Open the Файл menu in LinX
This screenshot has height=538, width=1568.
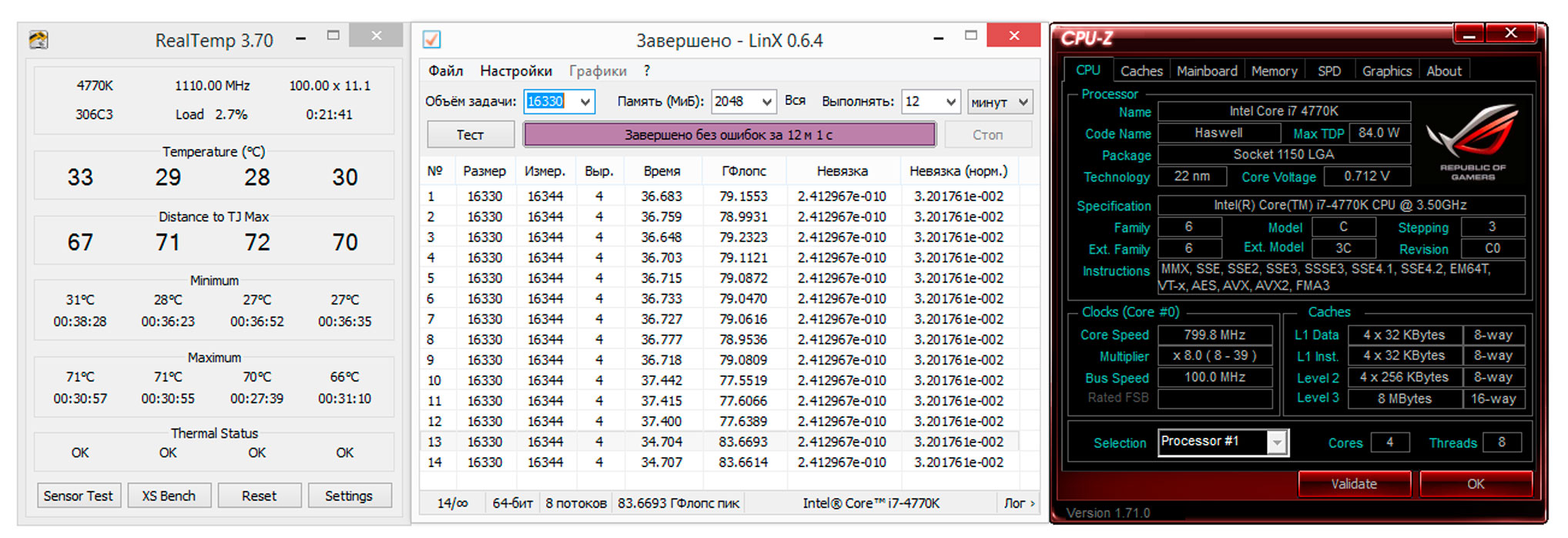446,71
